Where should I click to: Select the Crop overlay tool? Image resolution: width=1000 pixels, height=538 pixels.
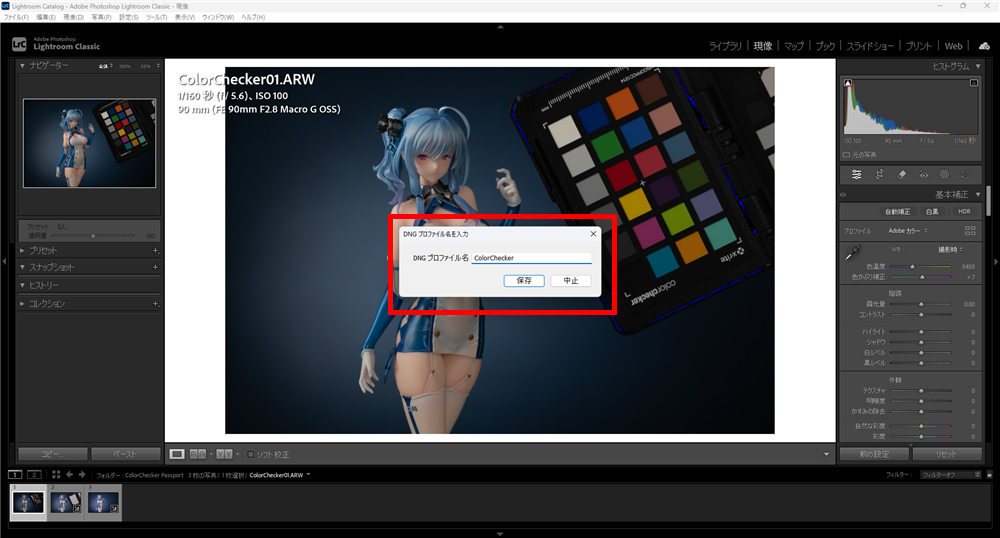pos(879,175)
